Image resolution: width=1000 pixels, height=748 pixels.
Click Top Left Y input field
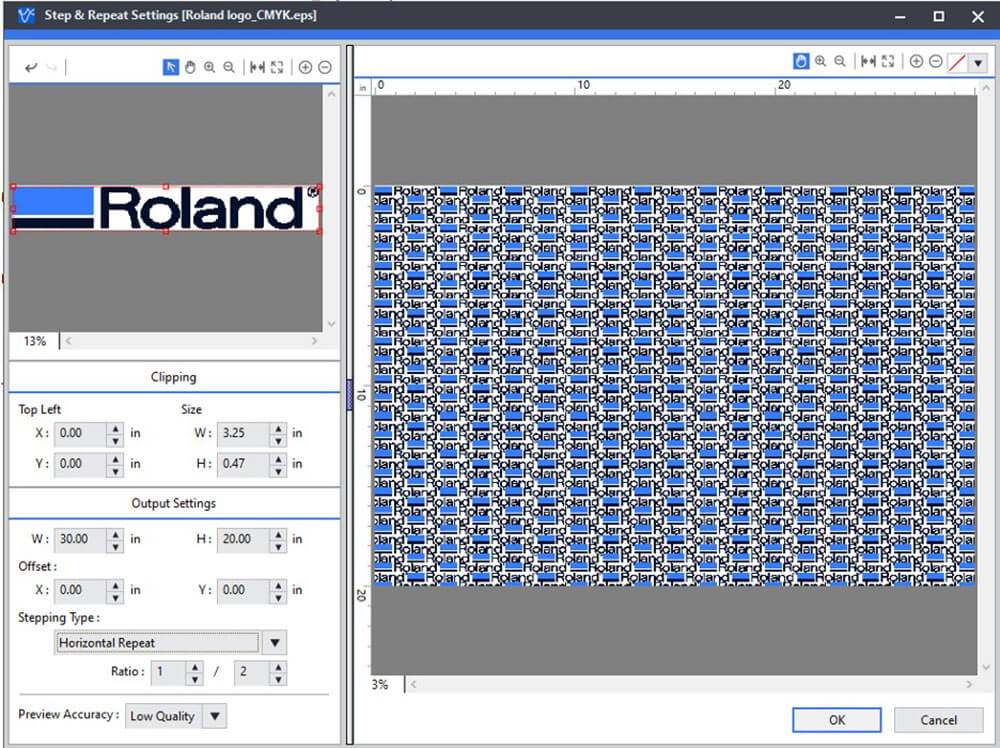point(81,464)
